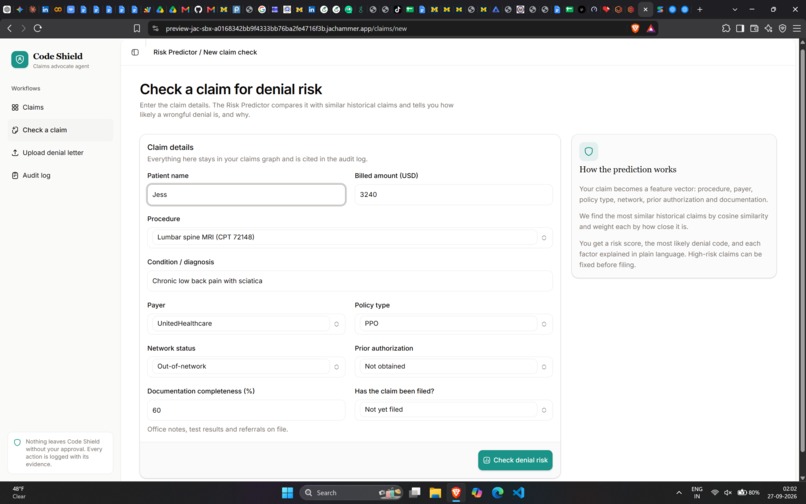
Task: Click browser Back arrow
Action: pos(9,28)
